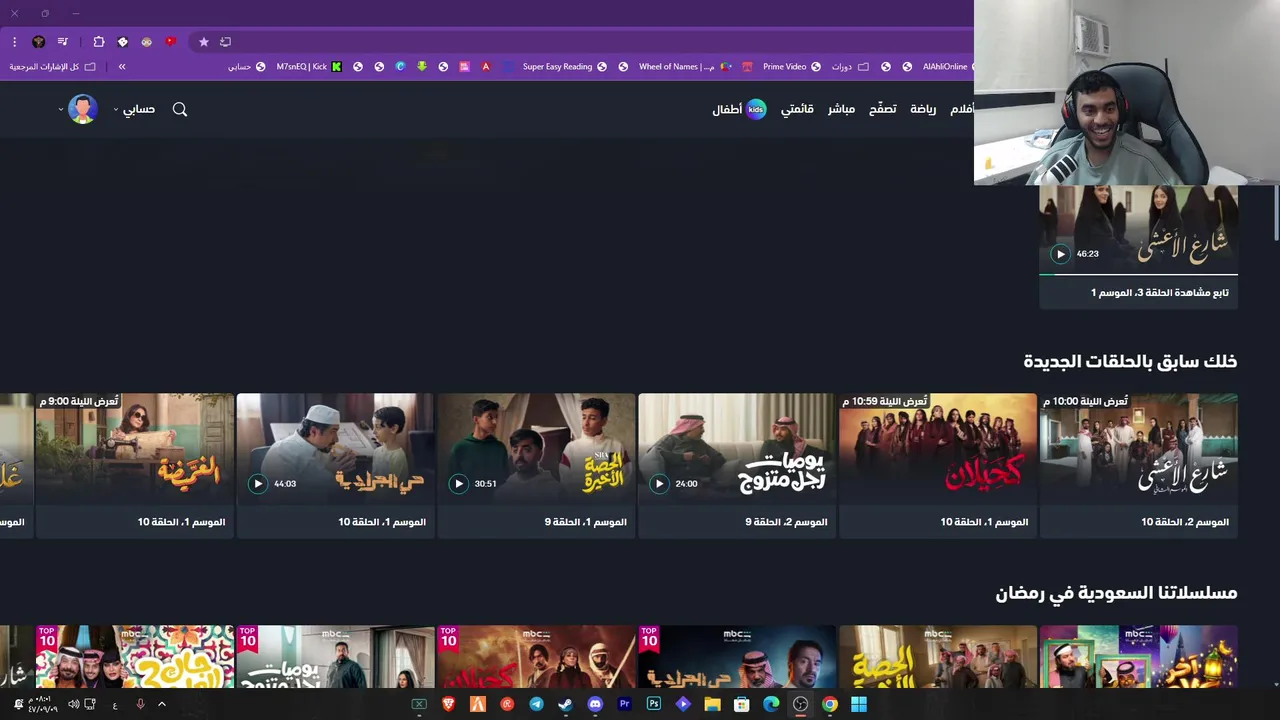Open the حسابي account dropdown in header
The image size is (1280, 720).
(134, 109)
